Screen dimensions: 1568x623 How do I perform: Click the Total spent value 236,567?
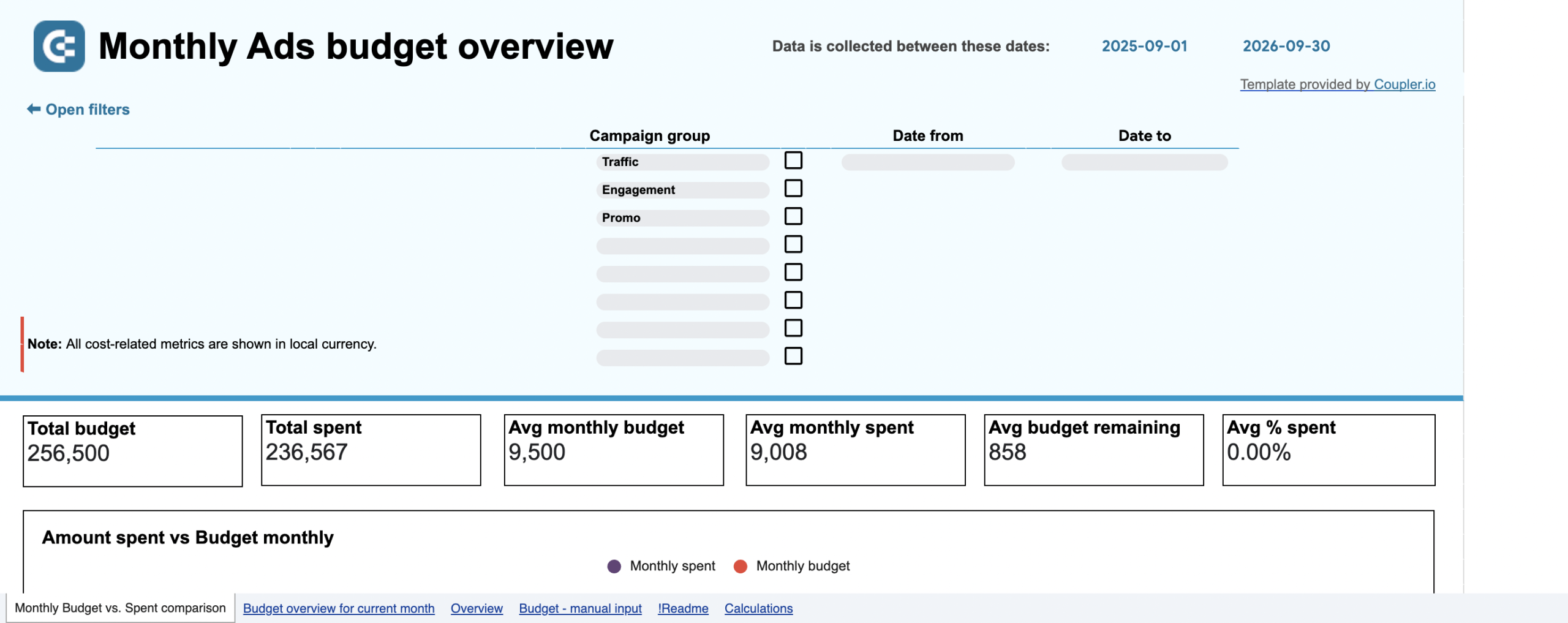306,452
